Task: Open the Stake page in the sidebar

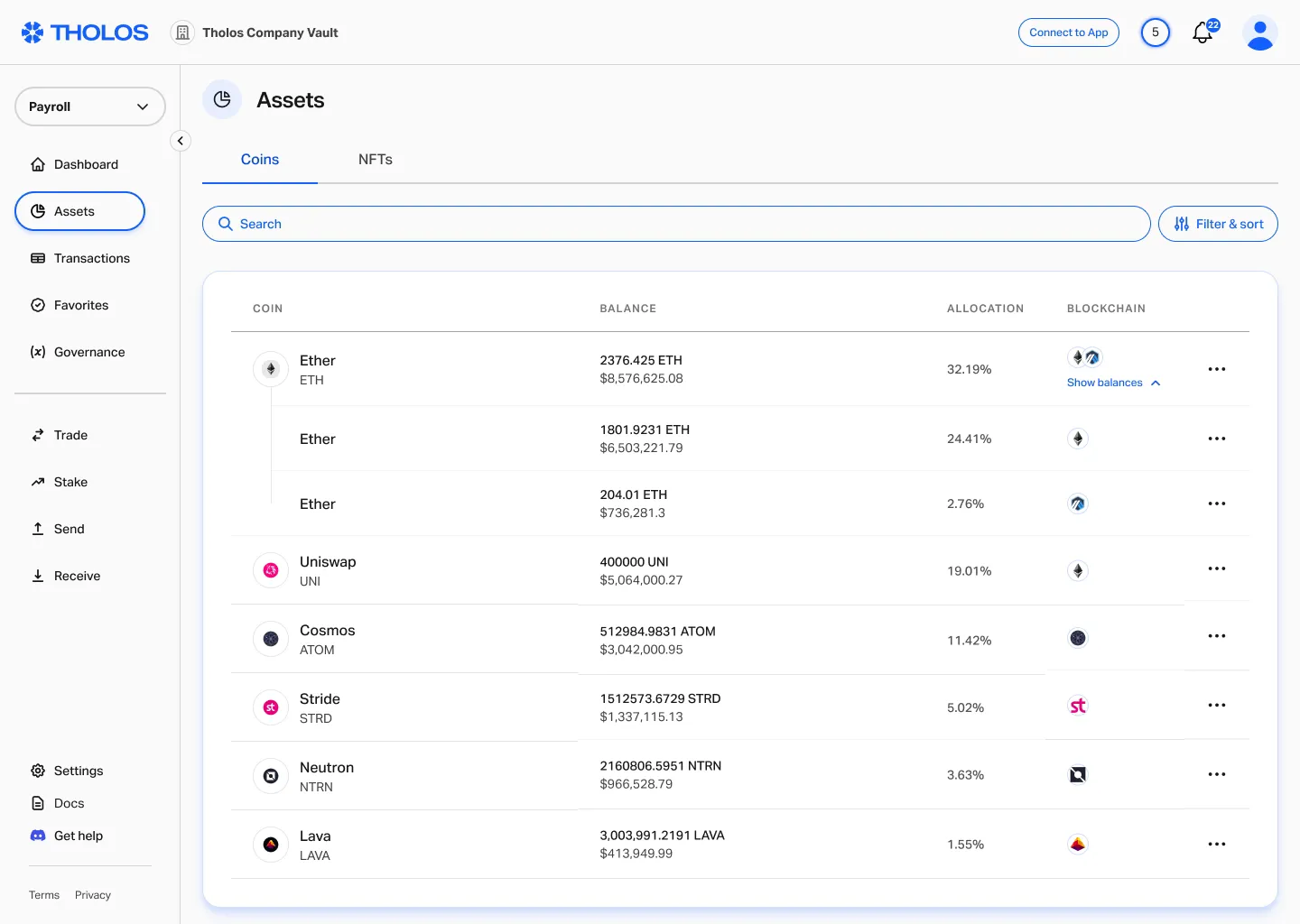Action: pyautogui.click(x=70, y=482)
